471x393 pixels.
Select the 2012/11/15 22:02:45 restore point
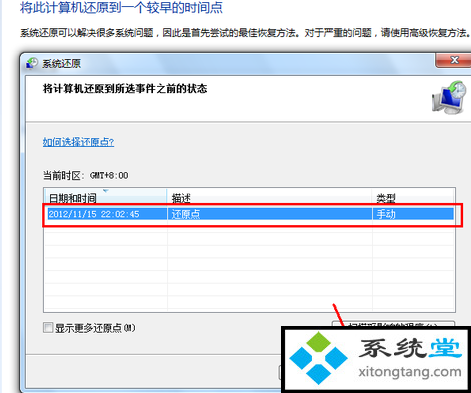click(249, 214)
